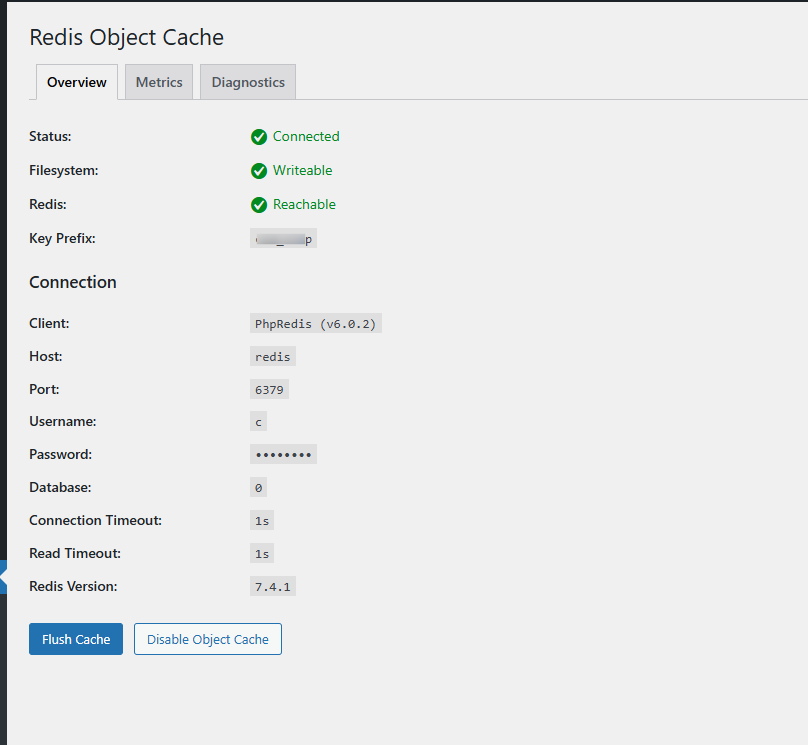Image resolution: width=808 pixels, height=745 pixels.
Task: Click Disable Object Cache button
Action: click(x=208, y=639)
